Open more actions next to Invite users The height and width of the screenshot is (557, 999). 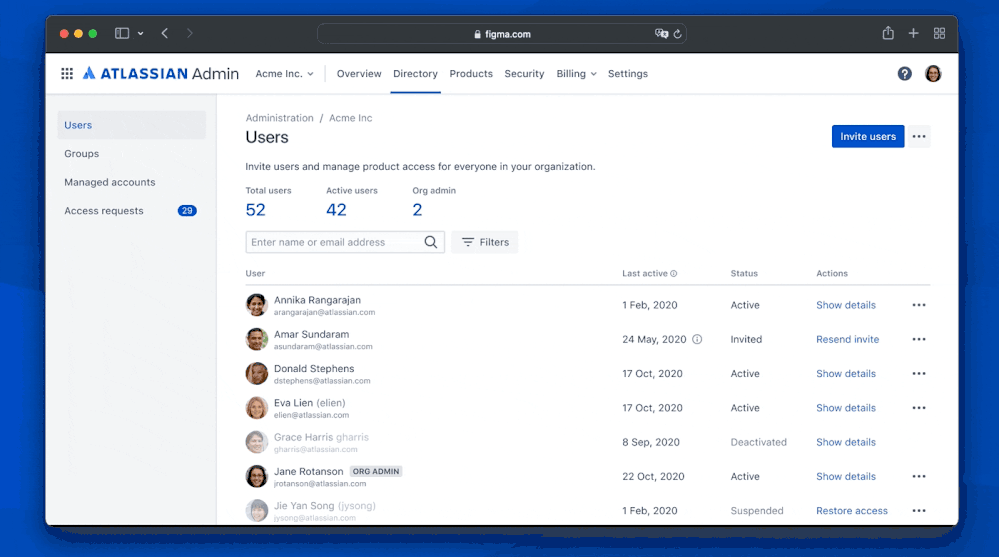tap(919, 136)
